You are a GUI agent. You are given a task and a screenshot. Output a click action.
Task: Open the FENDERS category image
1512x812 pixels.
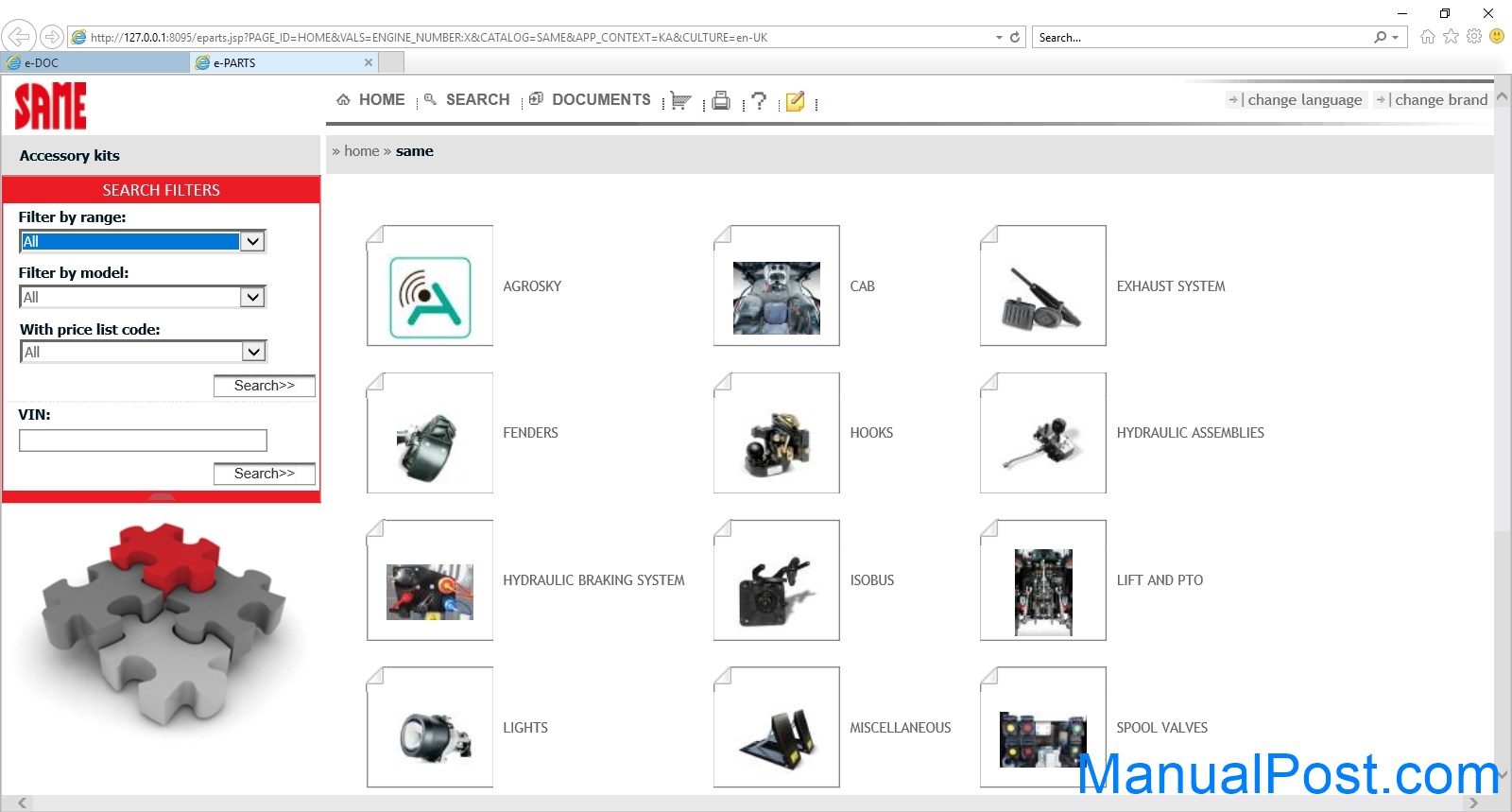430,433
